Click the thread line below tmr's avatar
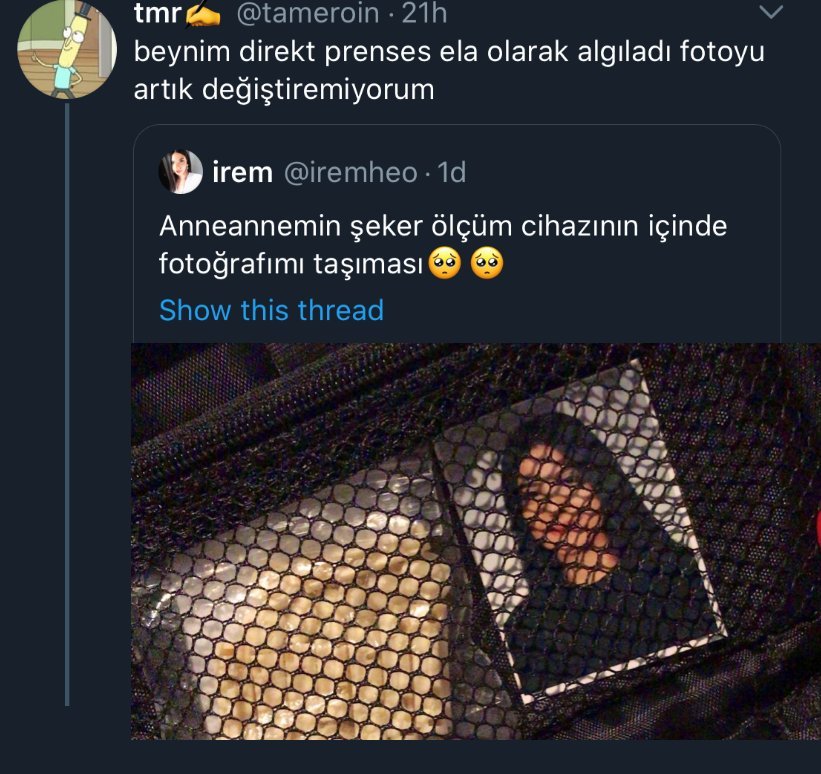 pyautogui.click(x=67, y=400)
